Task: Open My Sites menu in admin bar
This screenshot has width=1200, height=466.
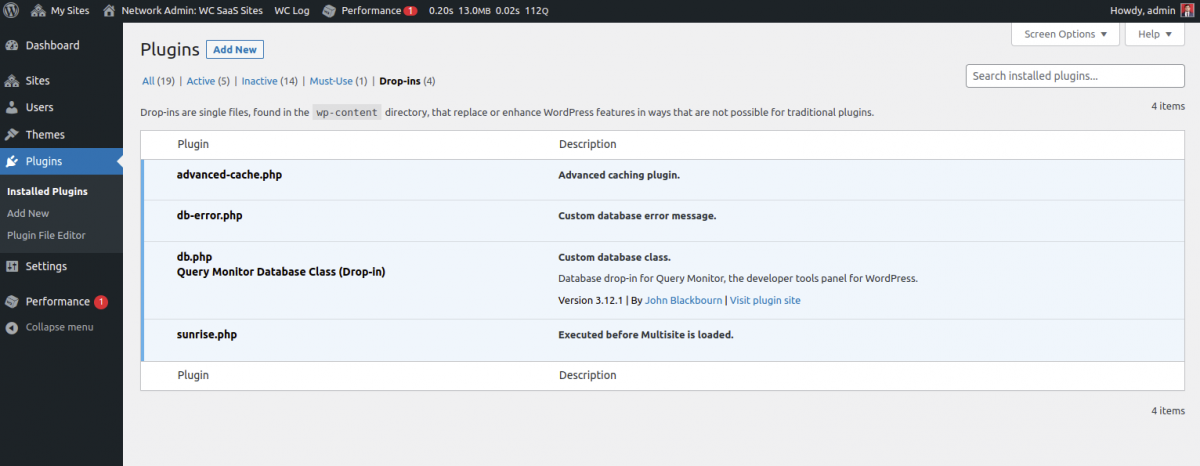Action: point(61,10)
